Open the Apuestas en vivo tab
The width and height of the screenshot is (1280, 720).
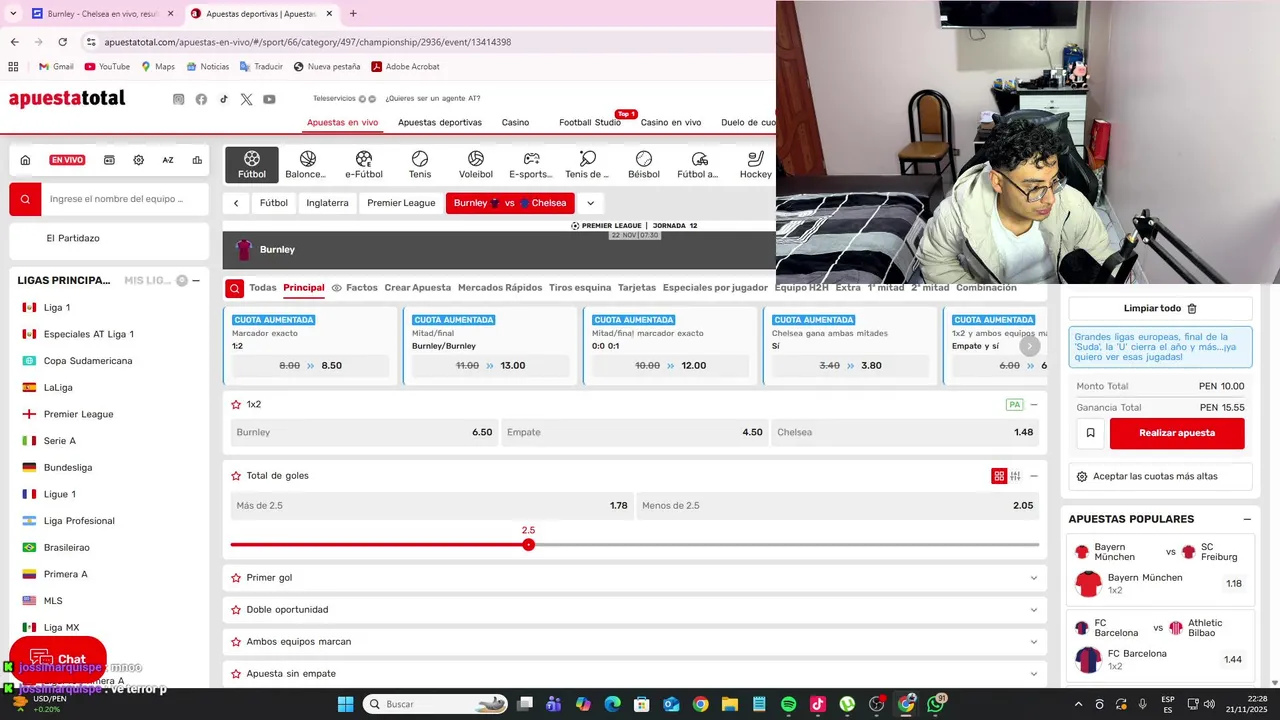click(x=342, y=122)
